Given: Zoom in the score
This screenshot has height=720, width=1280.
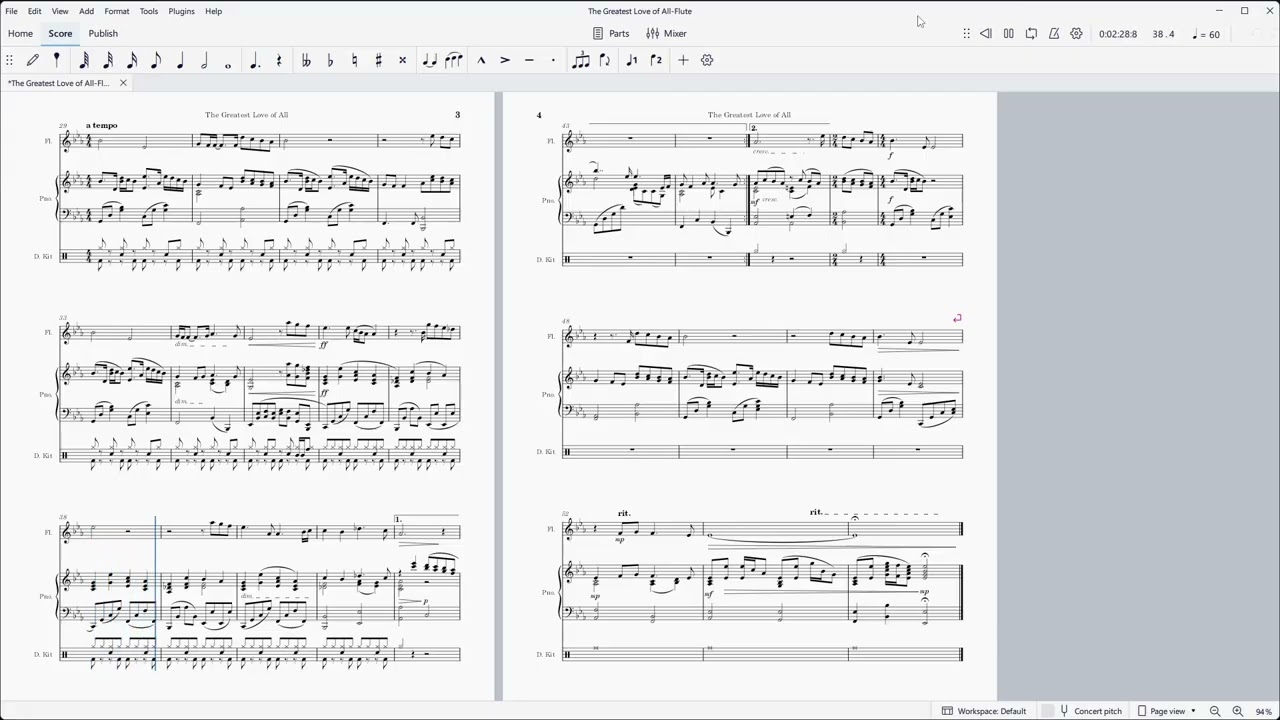Looking at the screenshot, I should click(x=1237, y=711).
